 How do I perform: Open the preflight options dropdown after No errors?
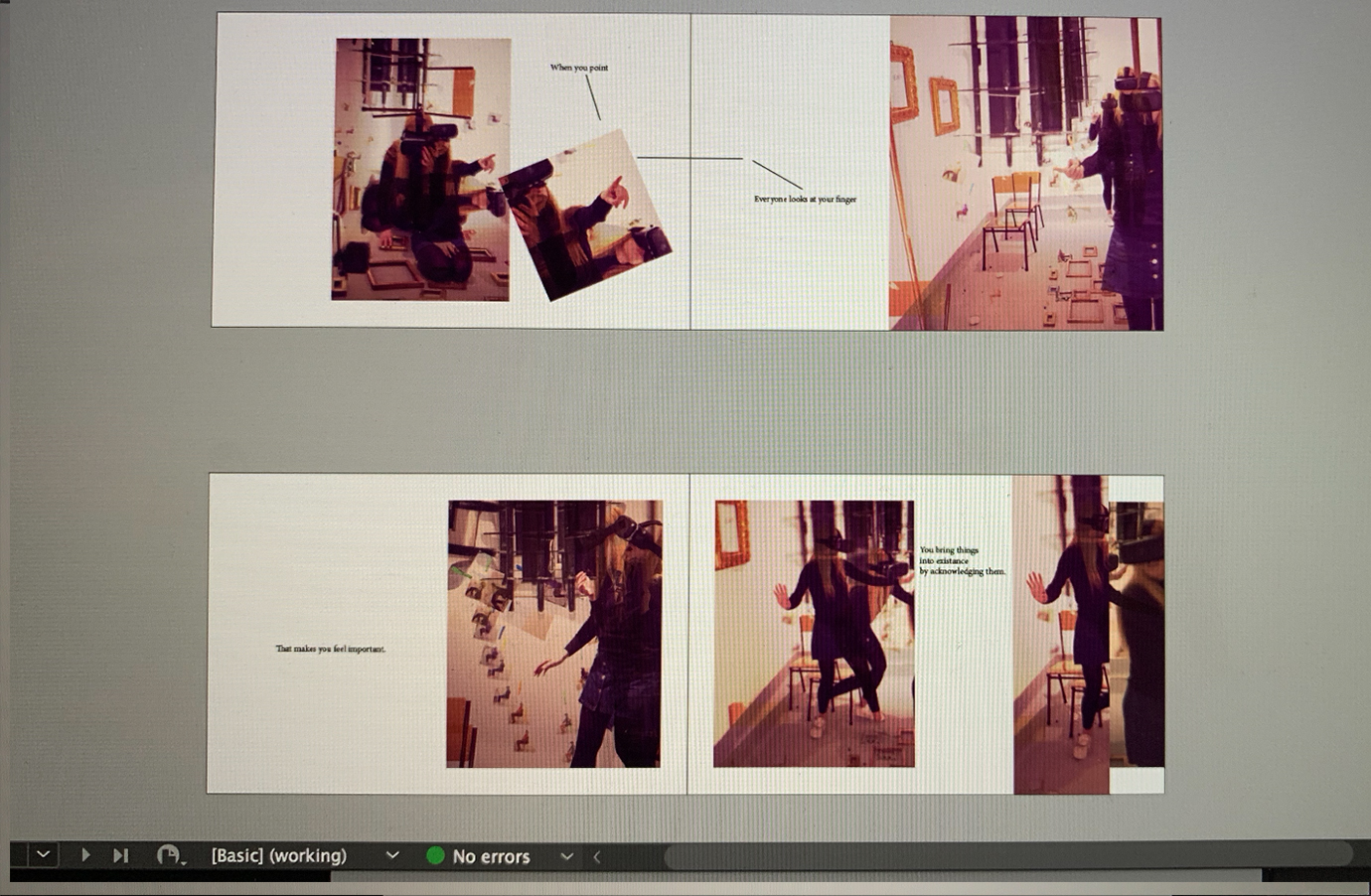point(566,856)
